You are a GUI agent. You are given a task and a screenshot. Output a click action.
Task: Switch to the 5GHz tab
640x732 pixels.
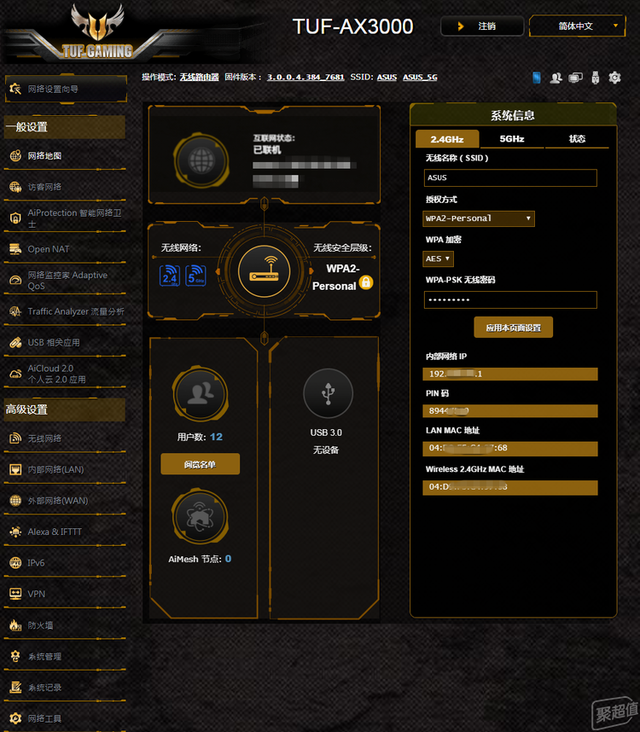(x=512, y=139)
